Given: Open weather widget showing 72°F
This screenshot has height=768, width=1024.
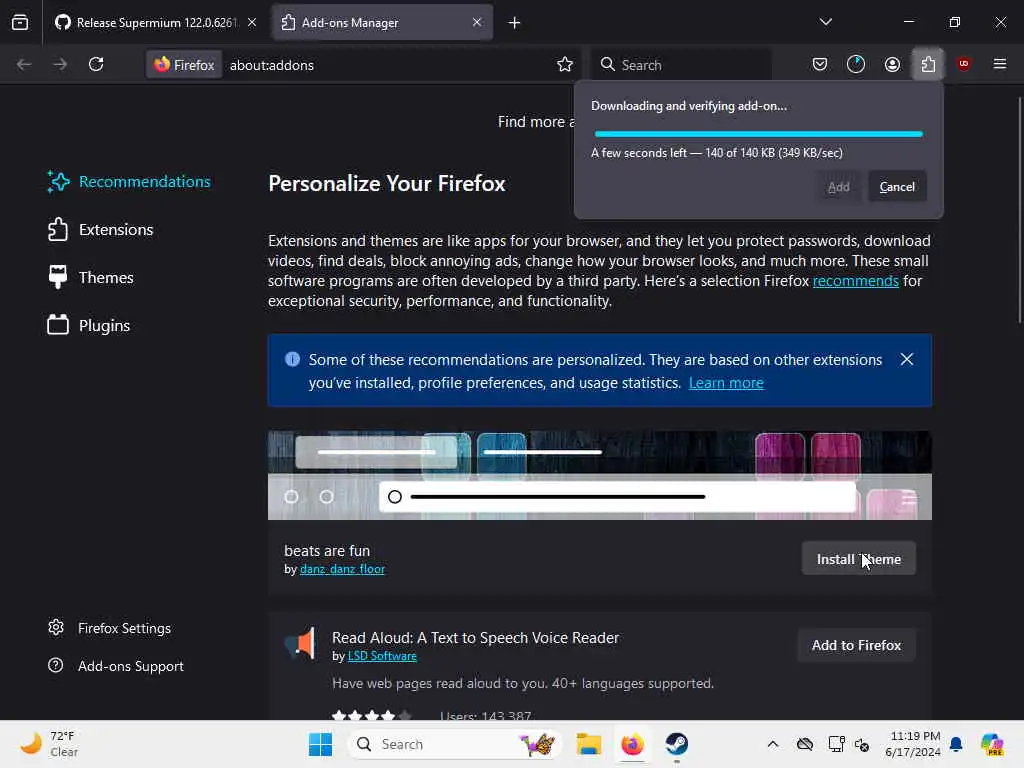Looking at the screenshot, I should tap(49, 744).
